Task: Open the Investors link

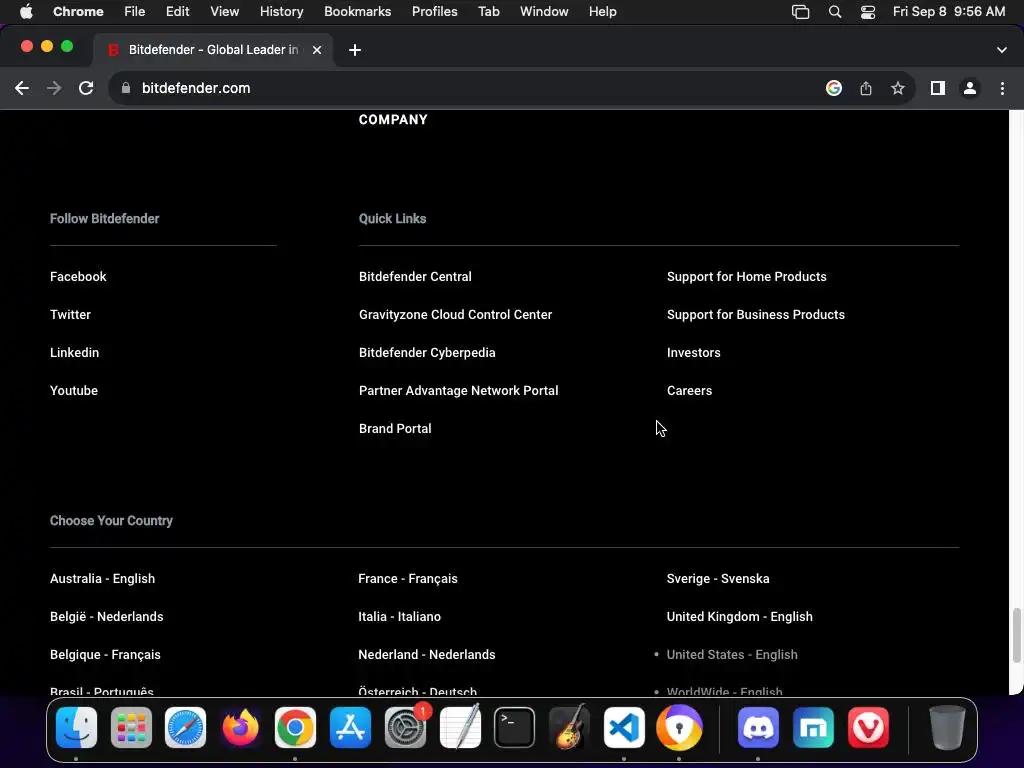Action: click(x=694, y=353)
